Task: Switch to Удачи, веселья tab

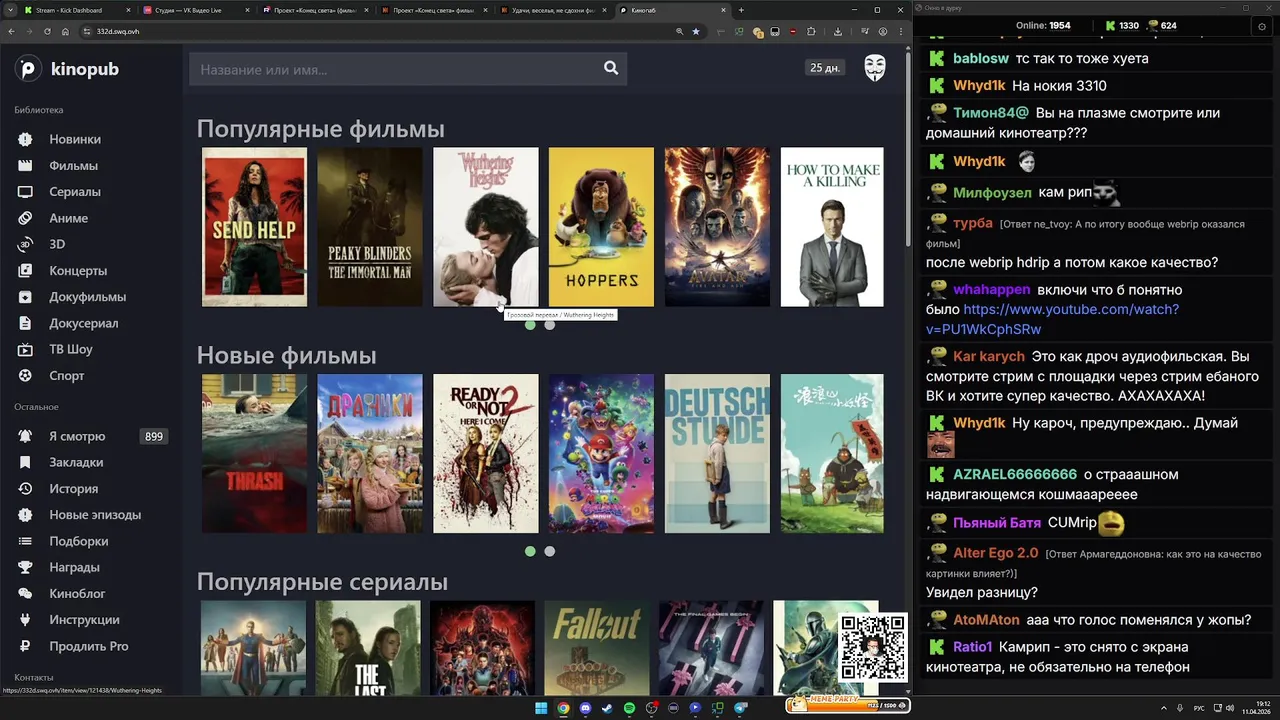Action: click(553, 10)
